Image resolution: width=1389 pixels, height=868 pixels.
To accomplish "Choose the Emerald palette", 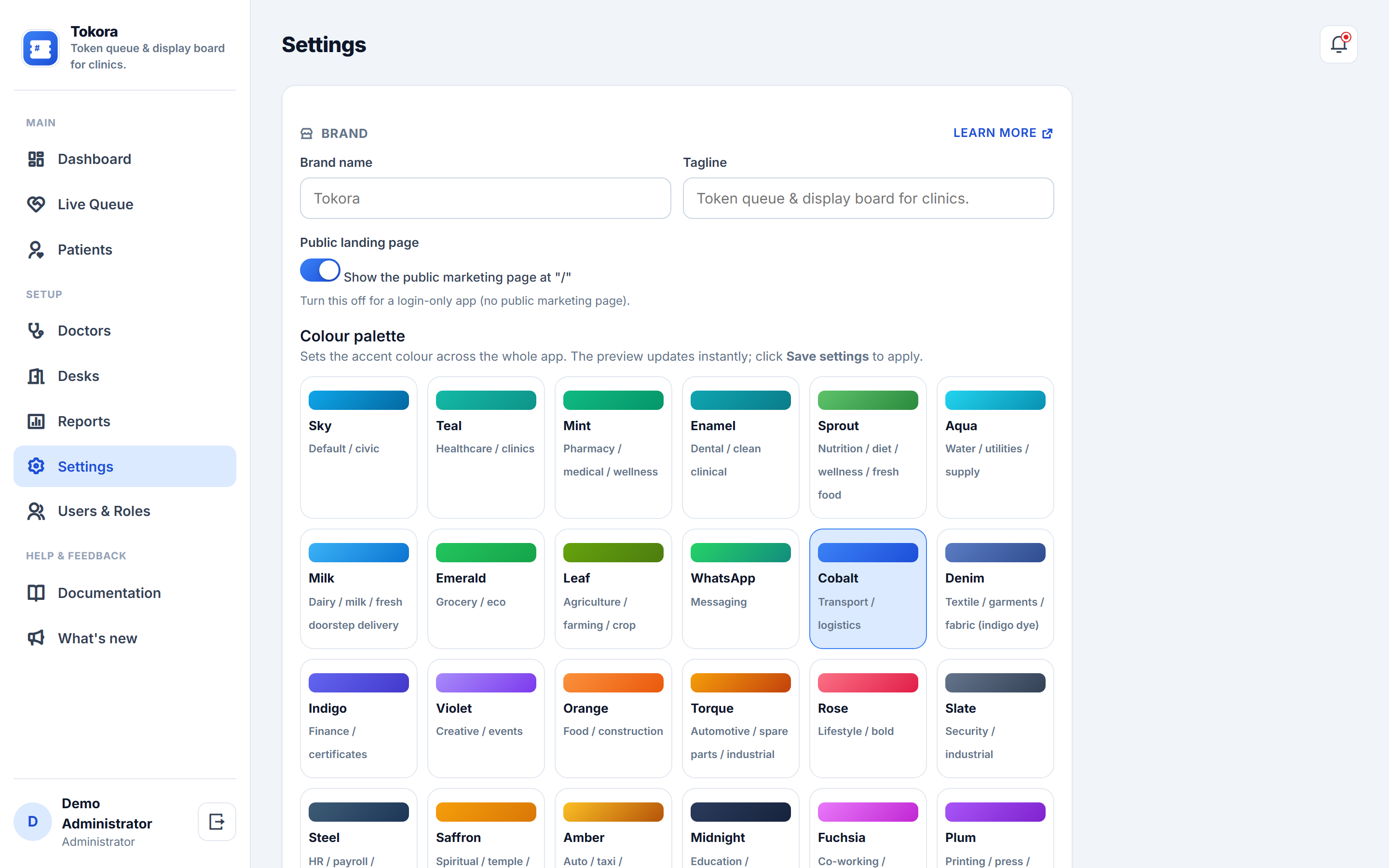I will pos(486,589).
